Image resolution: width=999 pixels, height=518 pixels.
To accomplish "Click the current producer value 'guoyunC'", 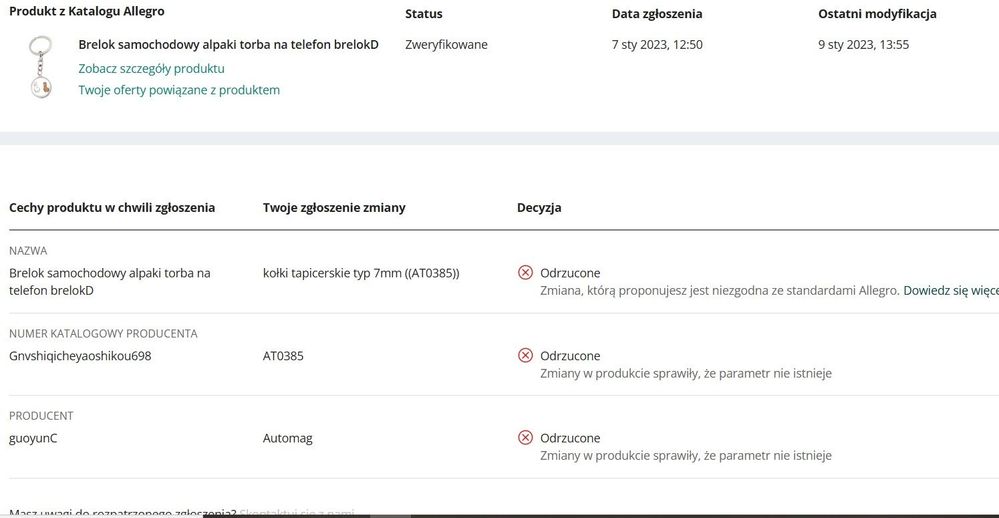I will (x=33, y=438).
